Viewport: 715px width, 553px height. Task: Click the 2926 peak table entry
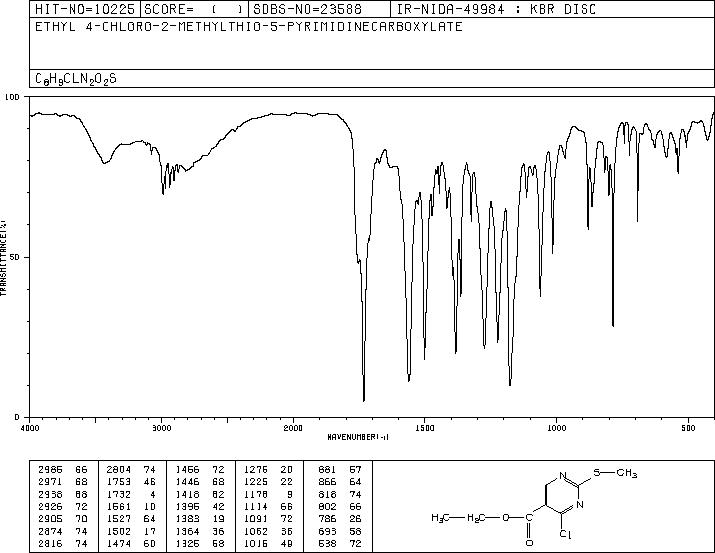pyautogui.click(x=62, y=506)
